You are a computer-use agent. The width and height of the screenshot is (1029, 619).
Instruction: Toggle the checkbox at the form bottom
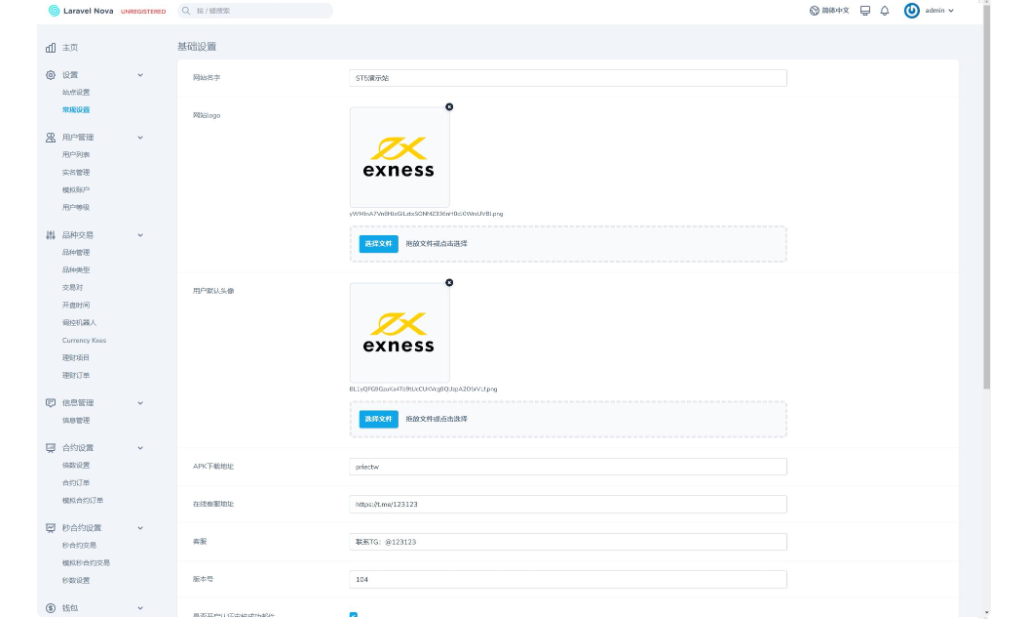pyautogui.click(x=354, y=615)
